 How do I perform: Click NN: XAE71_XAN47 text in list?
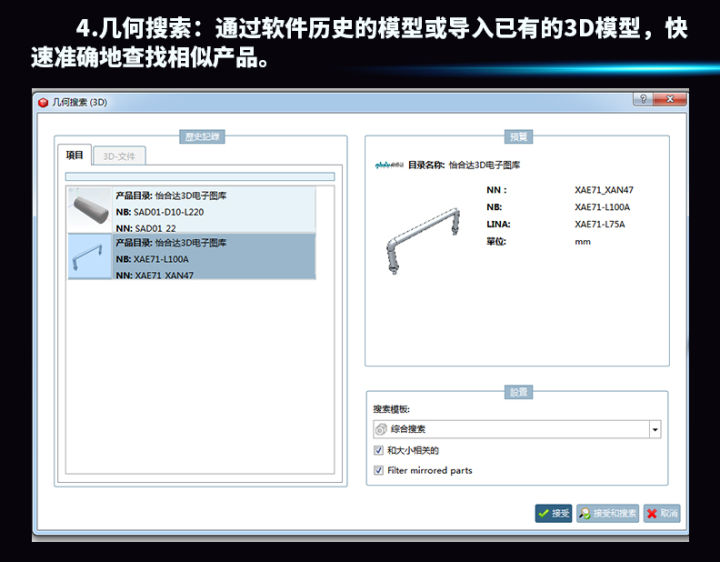[x=154, y=275]
